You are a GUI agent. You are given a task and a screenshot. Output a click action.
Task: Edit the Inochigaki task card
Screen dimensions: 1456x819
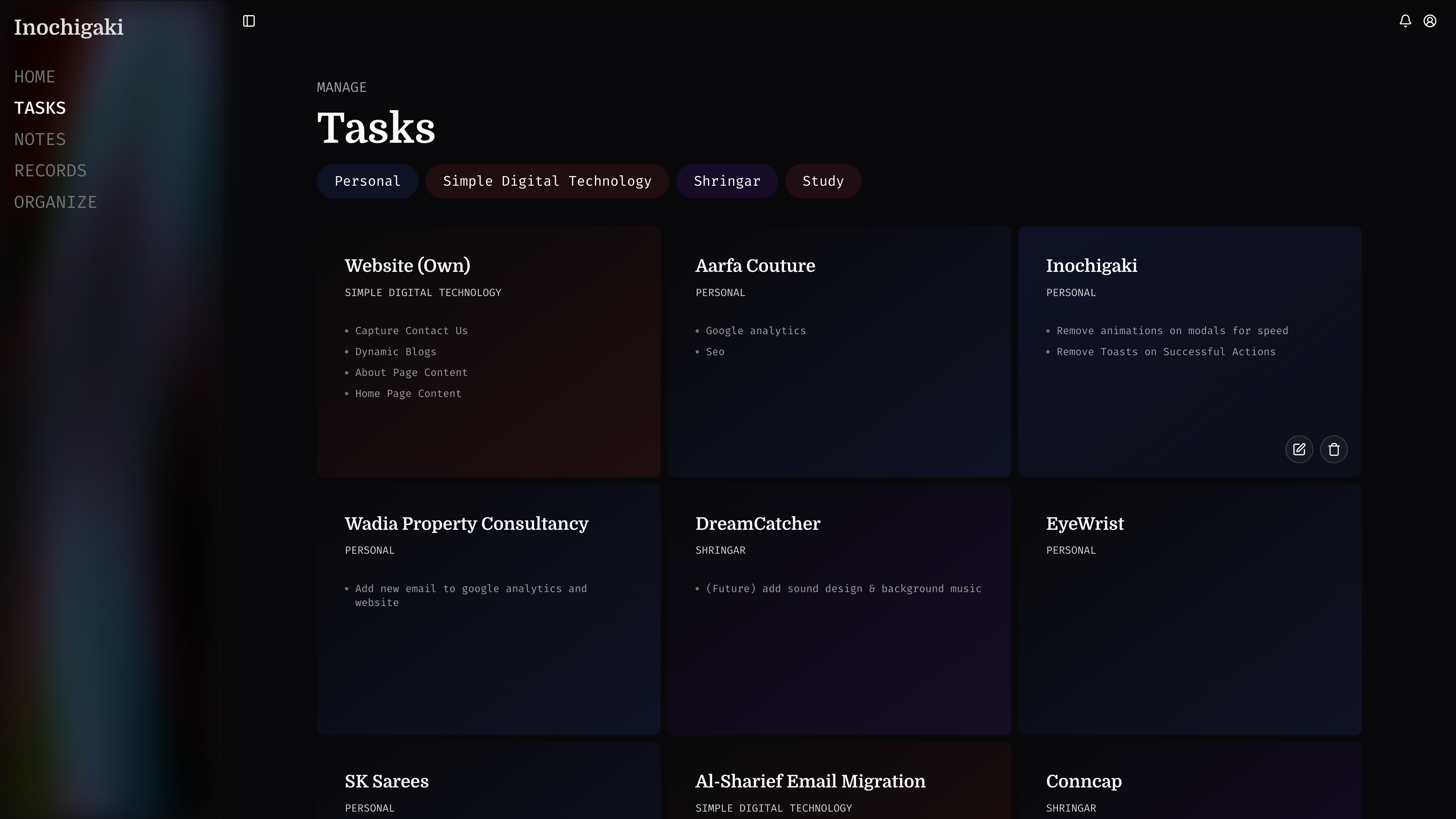tap(1299, 449)
